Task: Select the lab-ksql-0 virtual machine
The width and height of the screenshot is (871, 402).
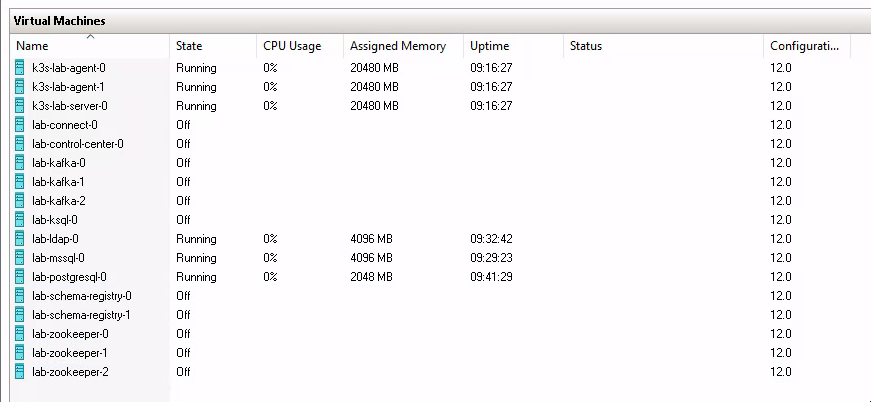Action: (55, 220)
